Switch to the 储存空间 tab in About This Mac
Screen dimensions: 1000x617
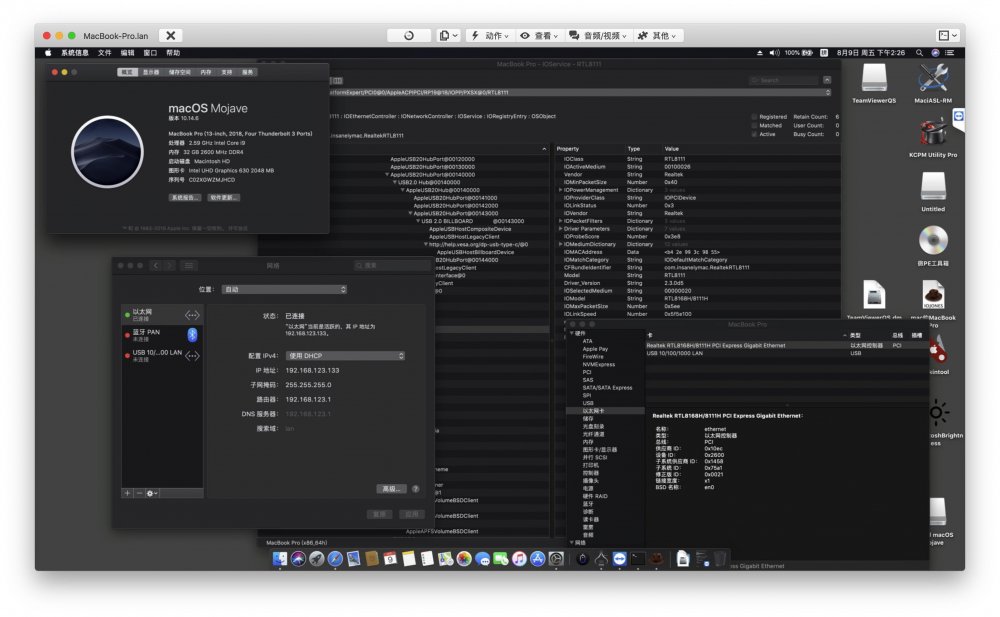click(180, 72)
